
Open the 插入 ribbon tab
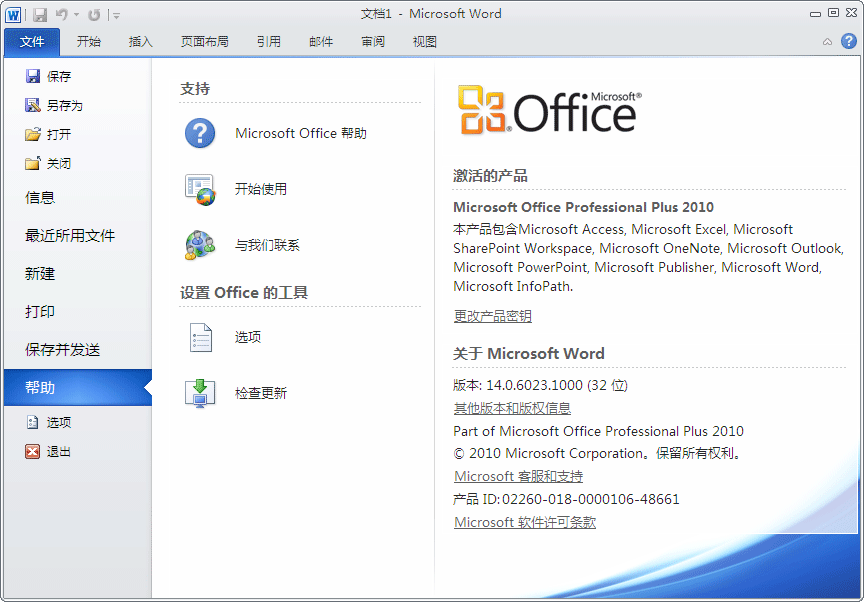point(141,42)
